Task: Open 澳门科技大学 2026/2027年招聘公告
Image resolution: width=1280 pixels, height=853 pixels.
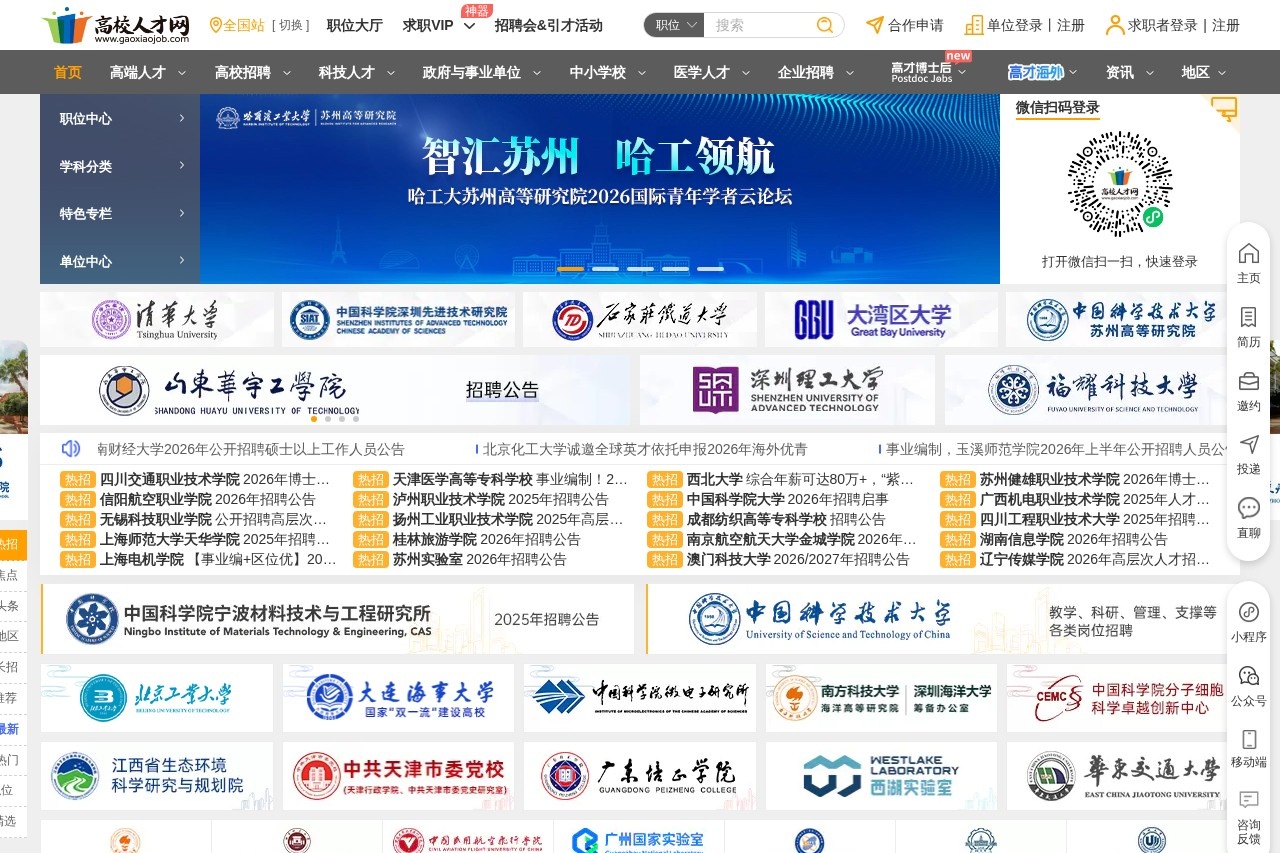Action: 798,559
